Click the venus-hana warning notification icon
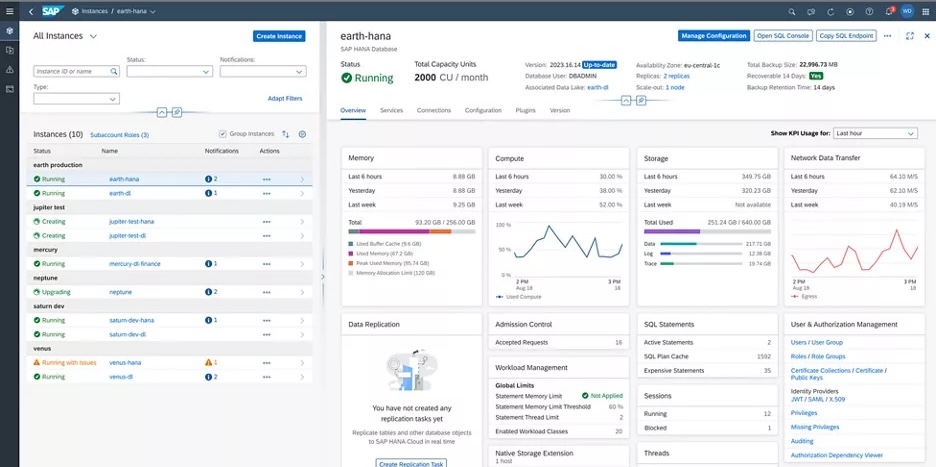The width and height of the screenshot is (936, 467). click(x=208, y=362)
